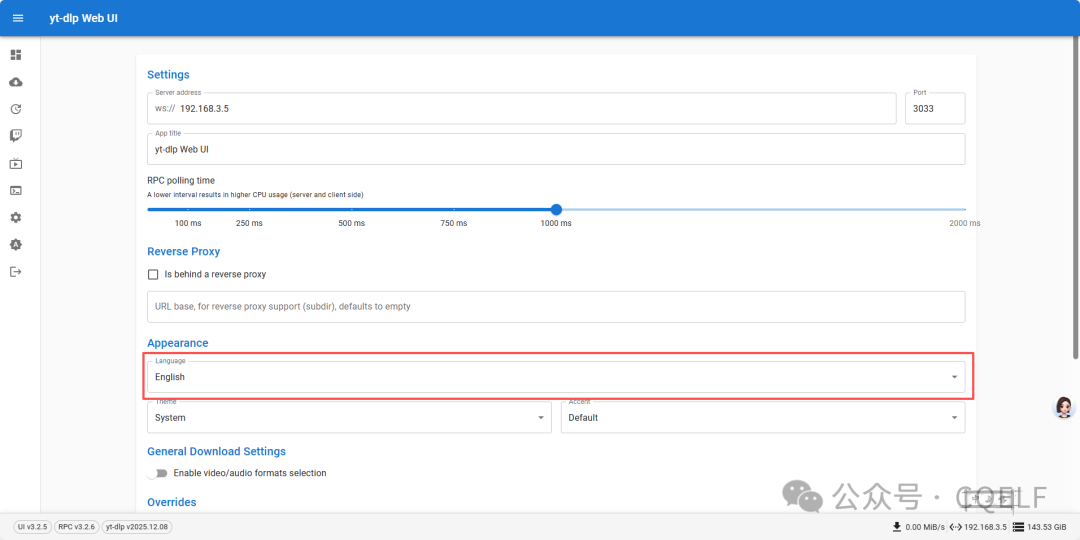Click the logout icon in sidebar

point(16,271)
